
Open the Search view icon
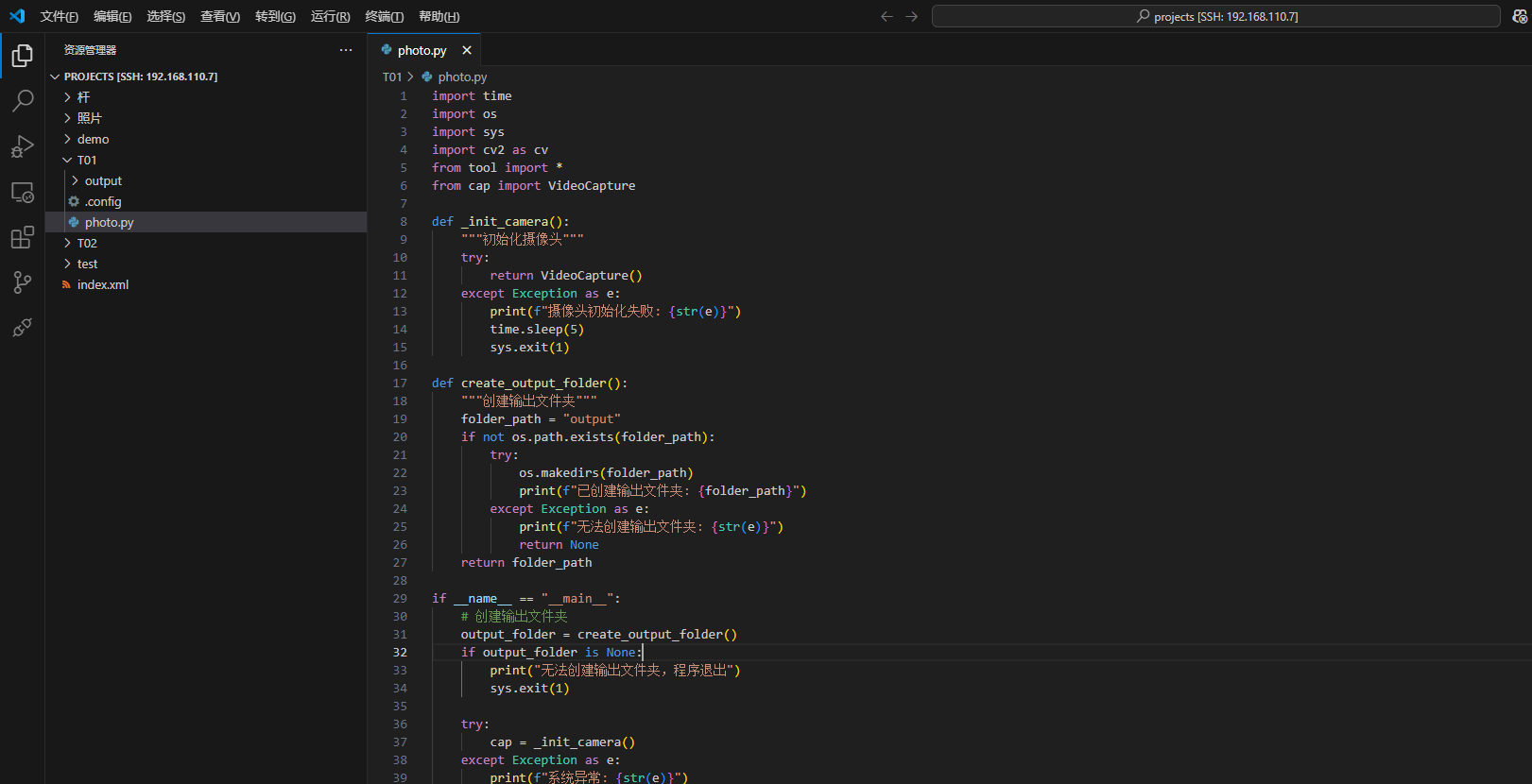[x=23, y=100]
